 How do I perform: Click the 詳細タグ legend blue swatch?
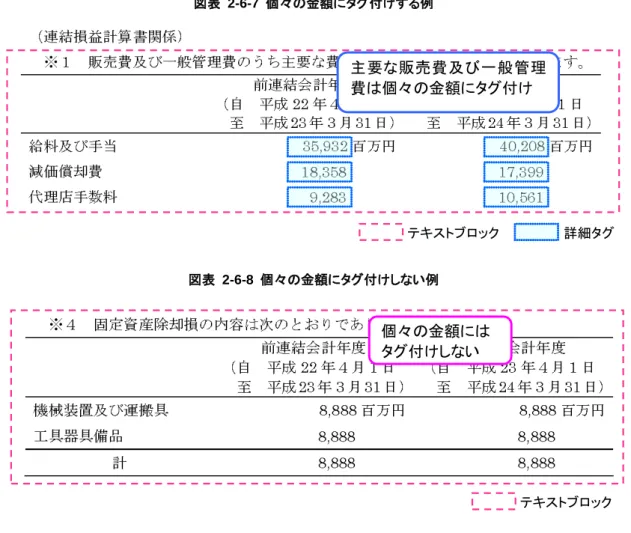tap(536, 232)
